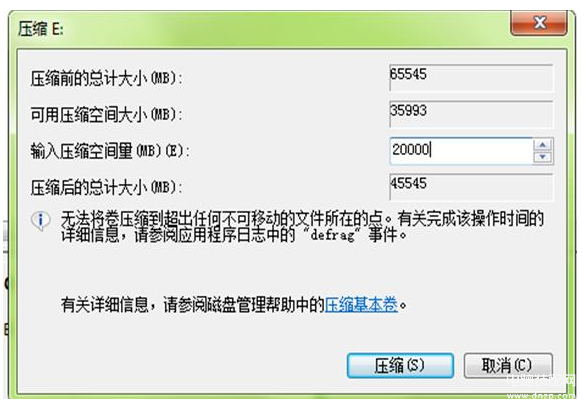Click the 压缩后的总计大小(MB) label
586x409 pixels.
107,187
